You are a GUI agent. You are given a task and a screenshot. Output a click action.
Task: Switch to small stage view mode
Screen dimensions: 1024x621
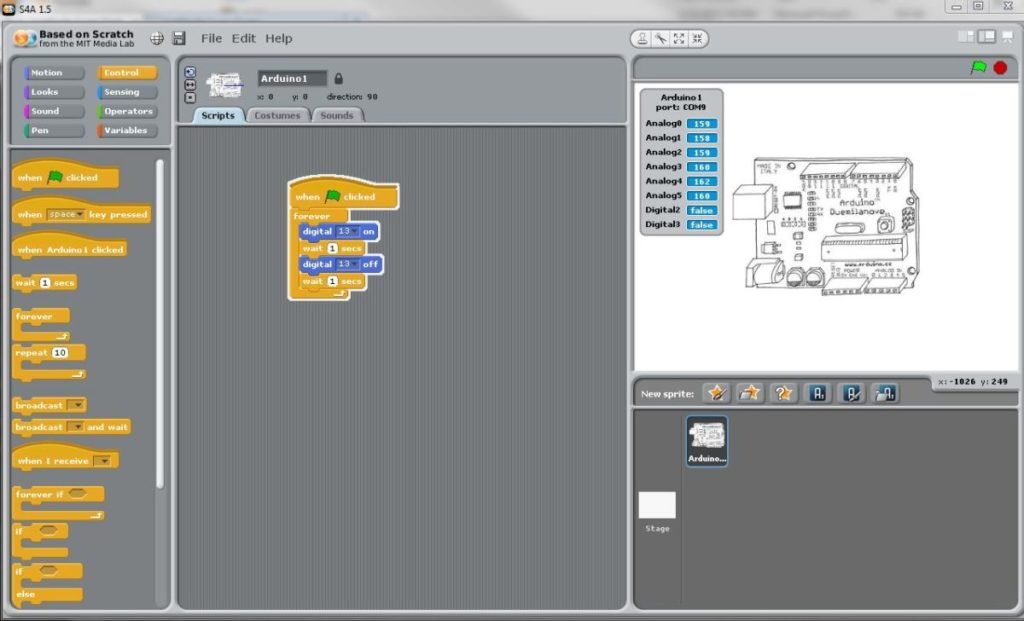click(x=966, y=37)
